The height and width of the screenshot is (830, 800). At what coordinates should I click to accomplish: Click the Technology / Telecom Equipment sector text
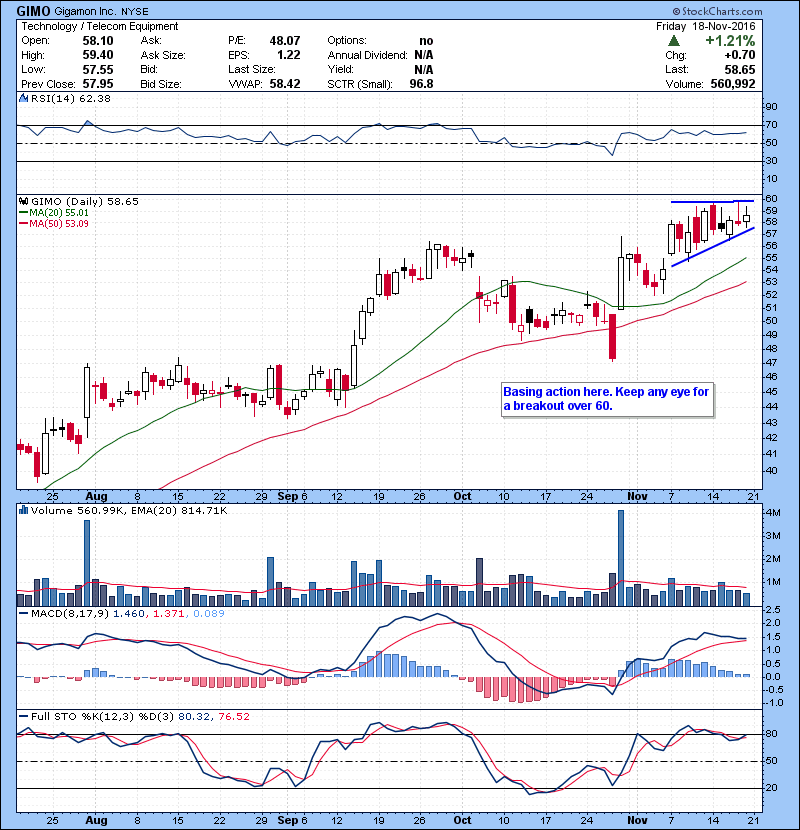pos(100,26)
